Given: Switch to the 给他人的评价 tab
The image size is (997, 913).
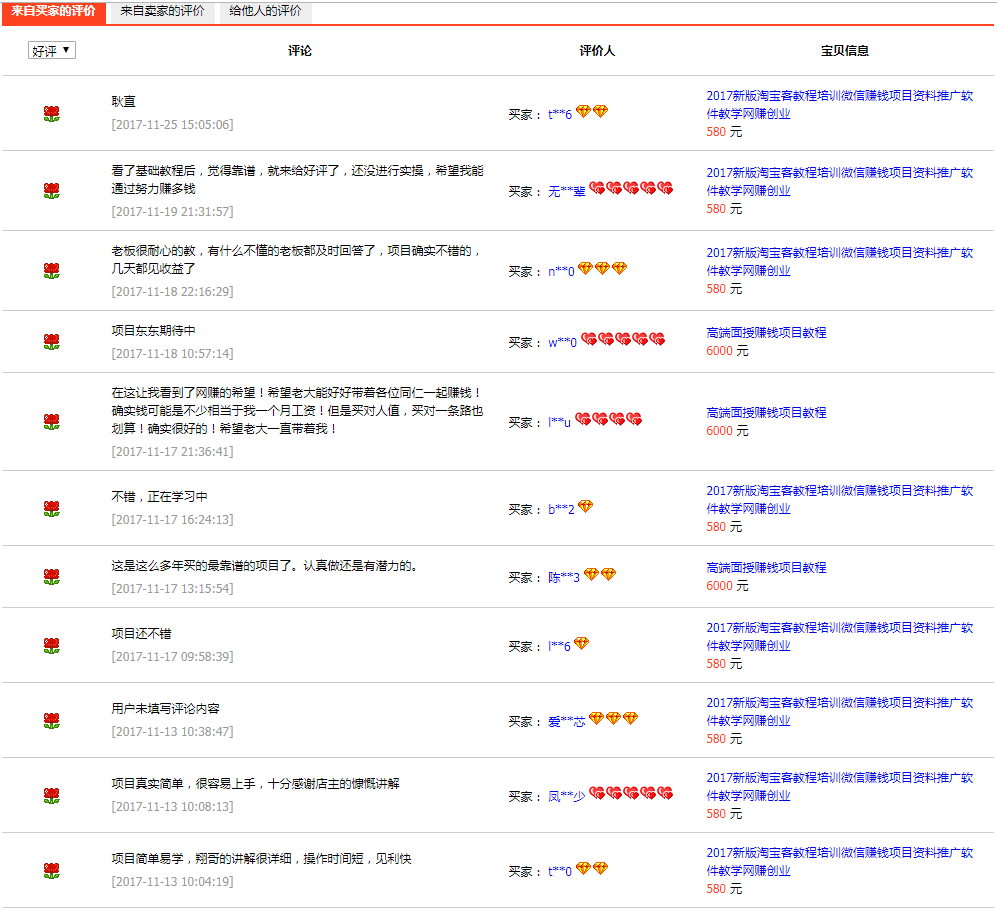Looking at the screenshot, I should [265, 11].
